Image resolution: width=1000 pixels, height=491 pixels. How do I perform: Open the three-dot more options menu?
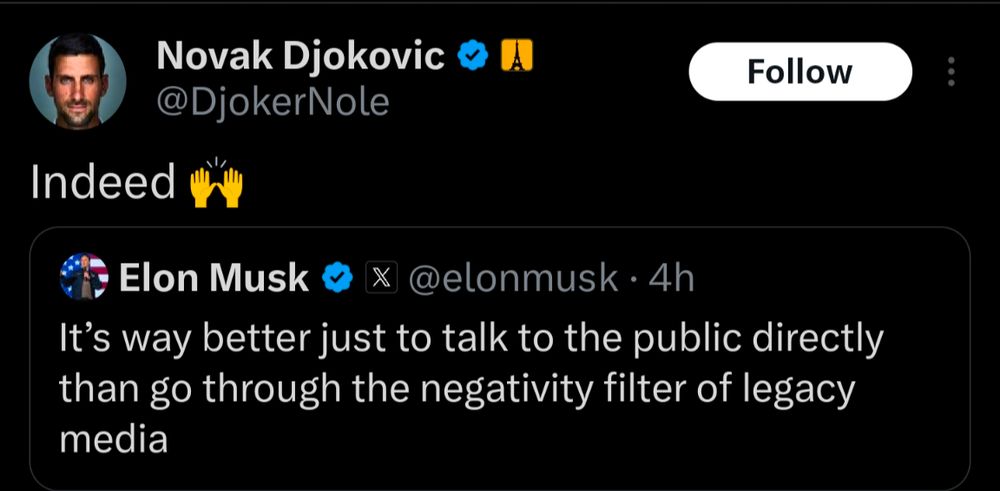point(950,72)
